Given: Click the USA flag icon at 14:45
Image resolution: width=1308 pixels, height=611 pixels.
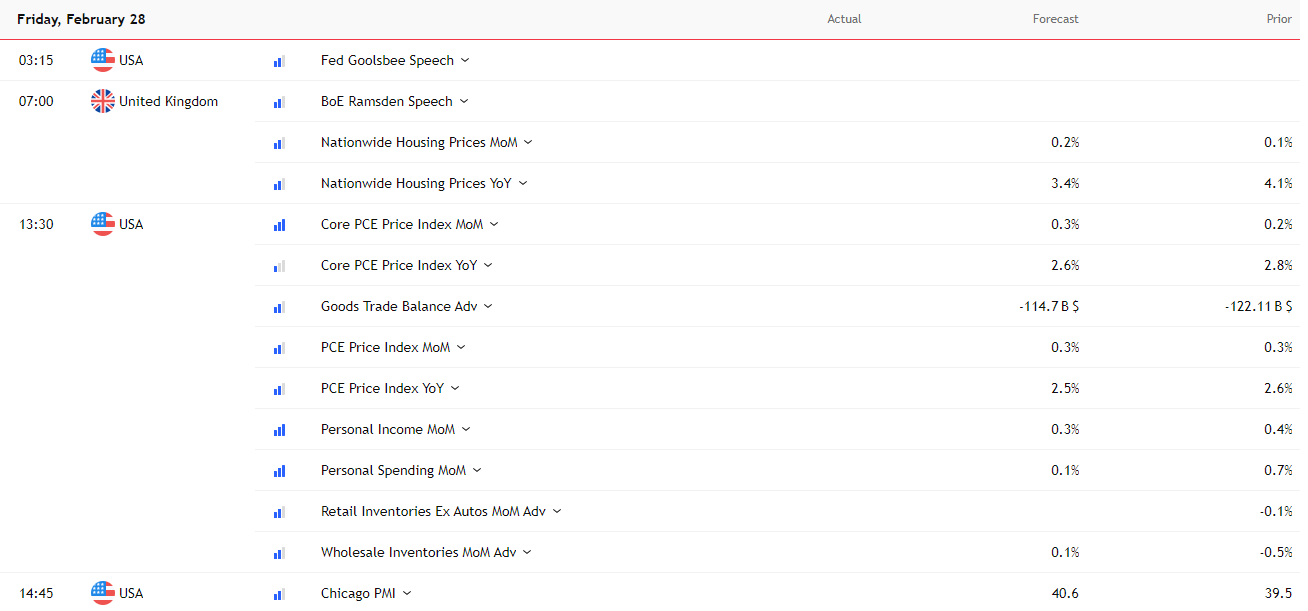Looking at the screenshot, I should point(103,593).
